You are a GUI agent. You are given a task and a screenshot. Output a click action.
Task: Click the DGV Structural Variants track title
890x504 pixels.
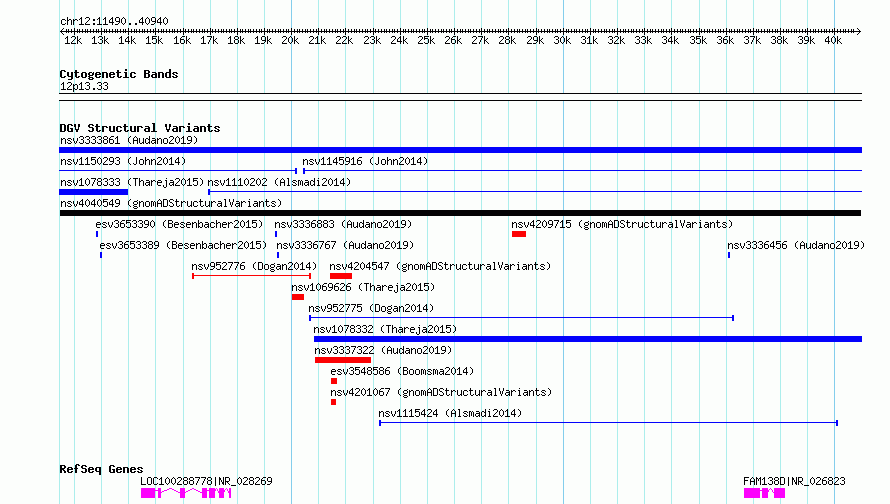tap(140, 128)
